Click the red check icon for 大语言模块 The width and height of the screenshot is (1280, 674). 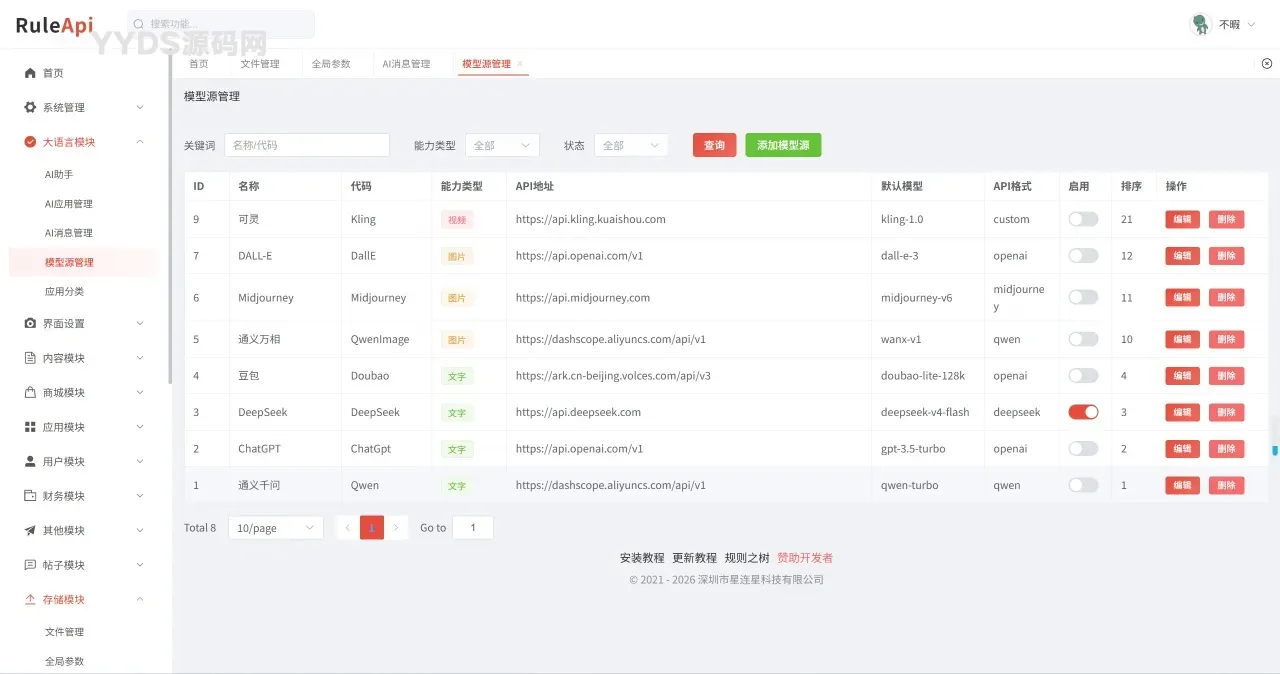point(30,142)
